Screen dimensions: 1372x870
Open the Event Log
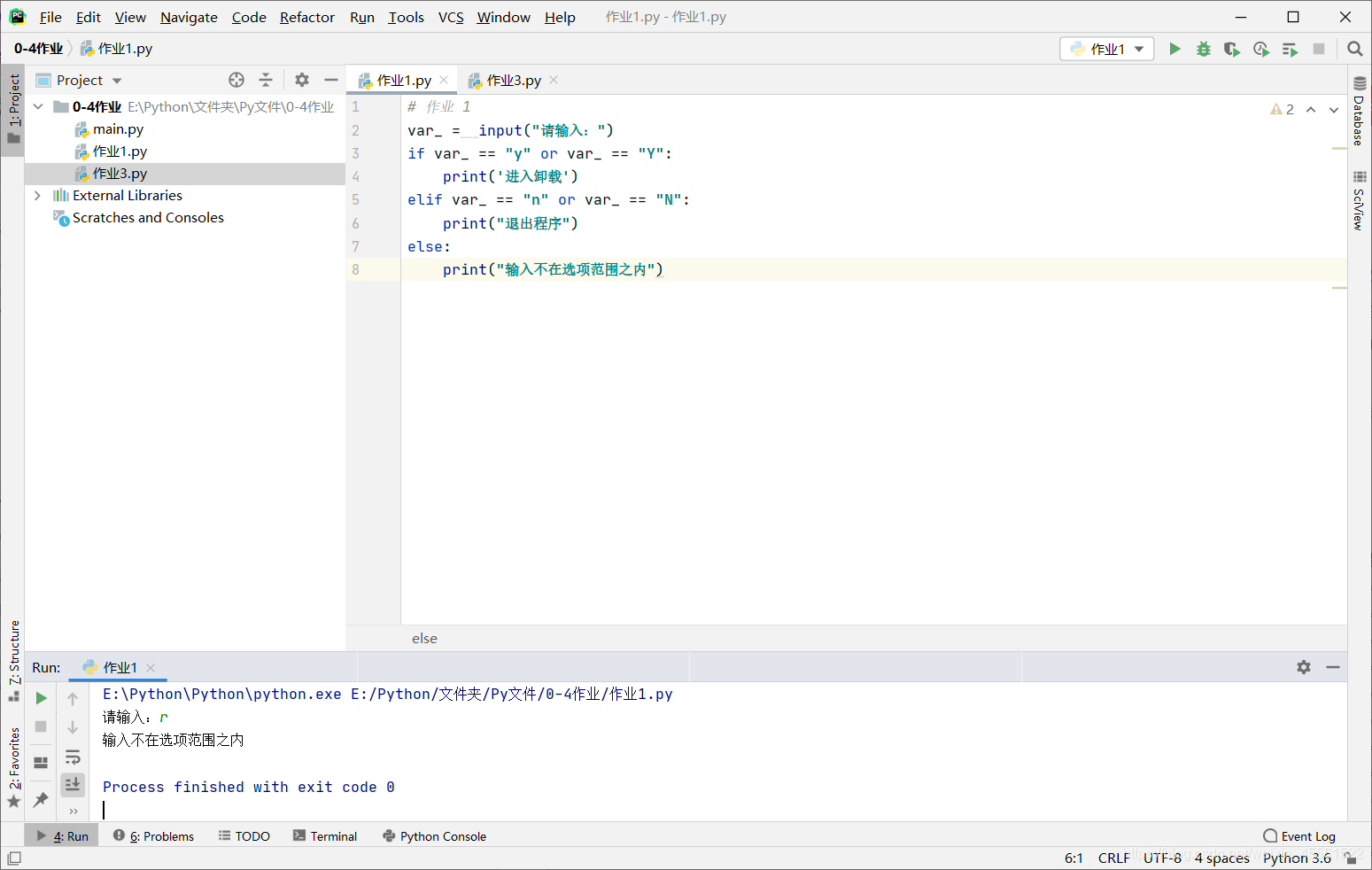[1299, 836]
